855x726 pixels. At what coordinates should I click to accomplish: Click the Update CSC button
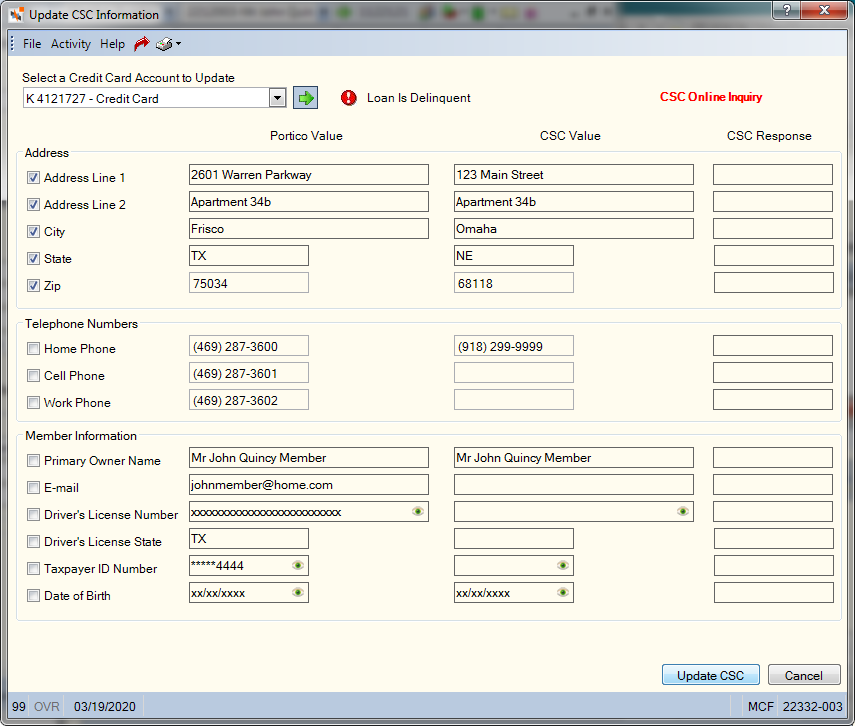point(711,675)
